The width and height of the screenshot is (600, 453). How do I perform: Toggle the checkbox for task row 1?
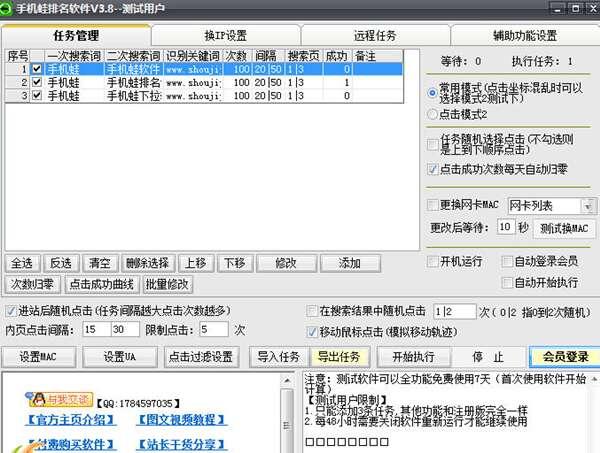(x=37, y=69)
